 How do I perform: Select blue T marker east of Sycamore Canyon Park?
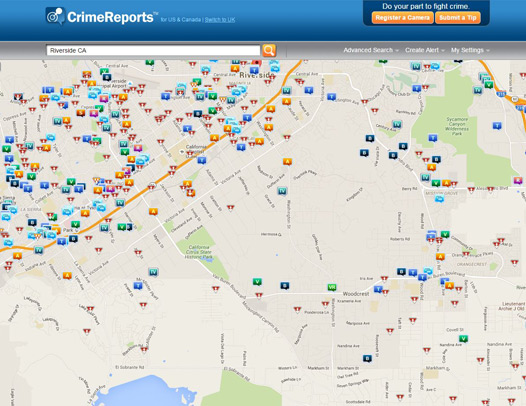[497, 126]
